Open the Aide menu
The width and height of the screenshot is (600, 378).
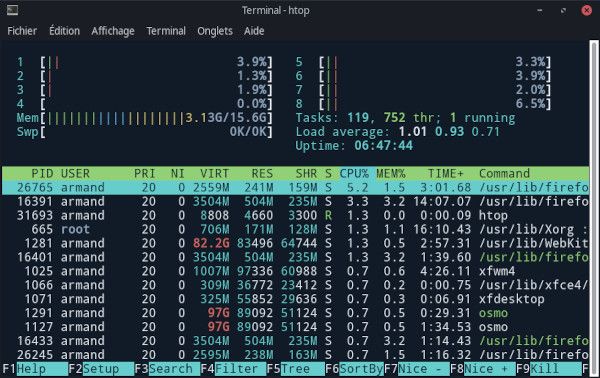[254, 31]
